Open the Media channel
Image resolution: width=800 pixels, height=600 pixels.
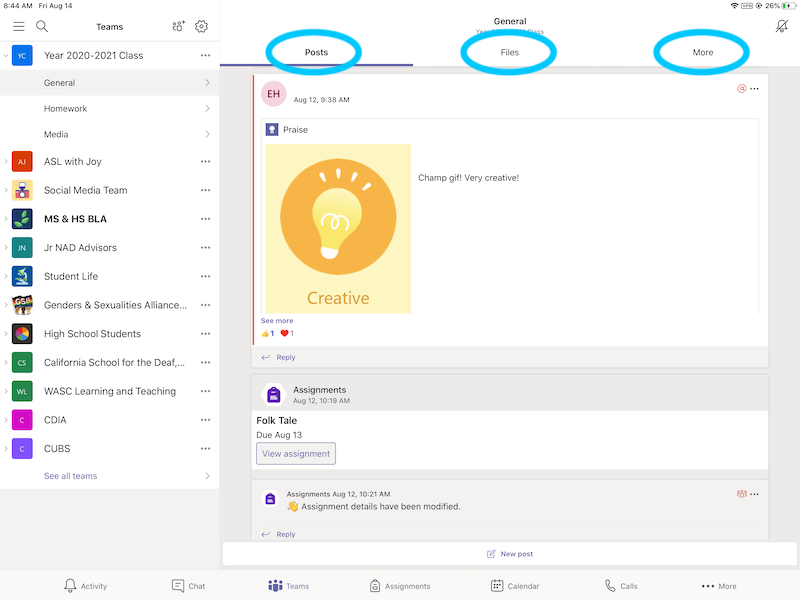click(x=110, y=134)
